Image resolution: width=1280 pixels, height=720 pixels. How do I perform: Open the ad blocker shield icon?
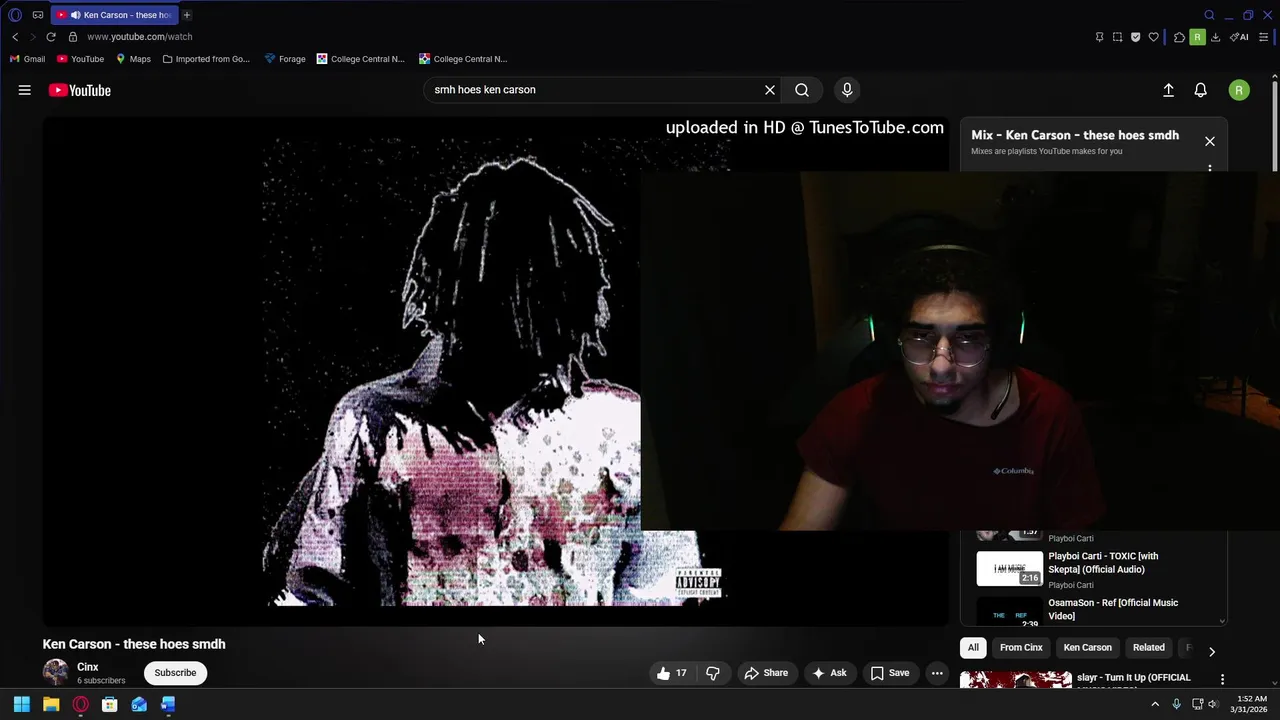click(x=1135, y=37)
